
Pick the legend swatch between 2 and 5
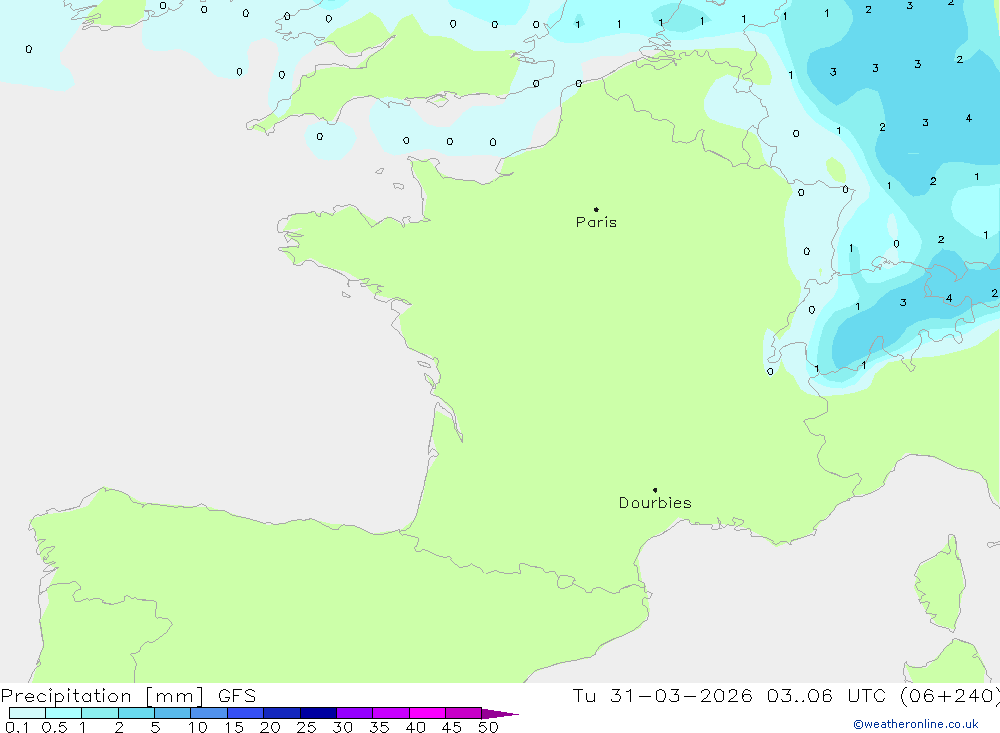click(x=136, y=713)
